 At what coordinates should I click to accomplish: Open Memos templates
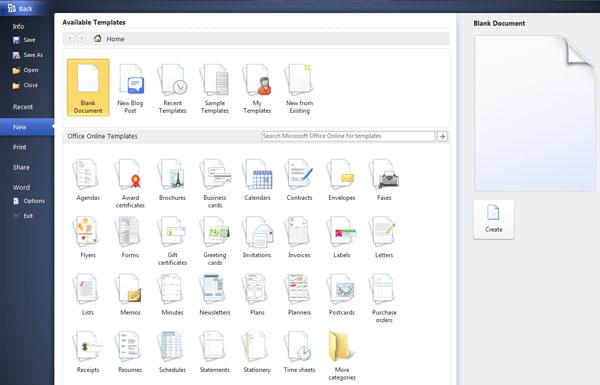130,295
